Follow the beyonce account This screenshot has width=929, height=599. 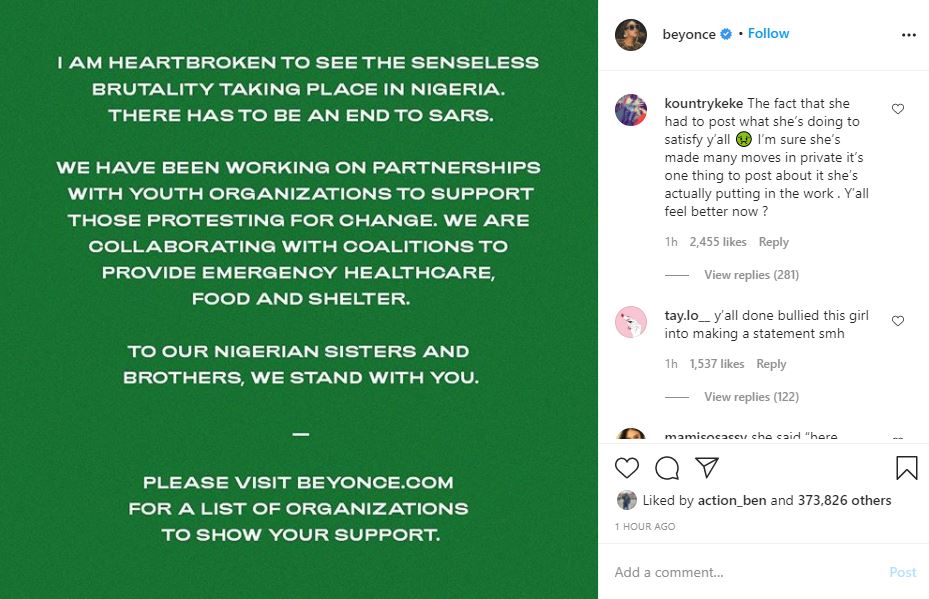[x=768, y=34]
